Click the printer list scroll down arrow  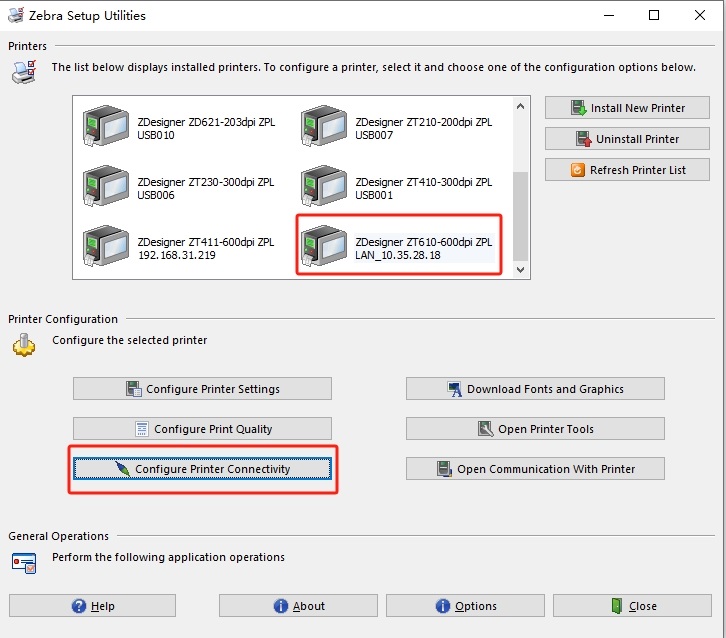coord(520,269)
